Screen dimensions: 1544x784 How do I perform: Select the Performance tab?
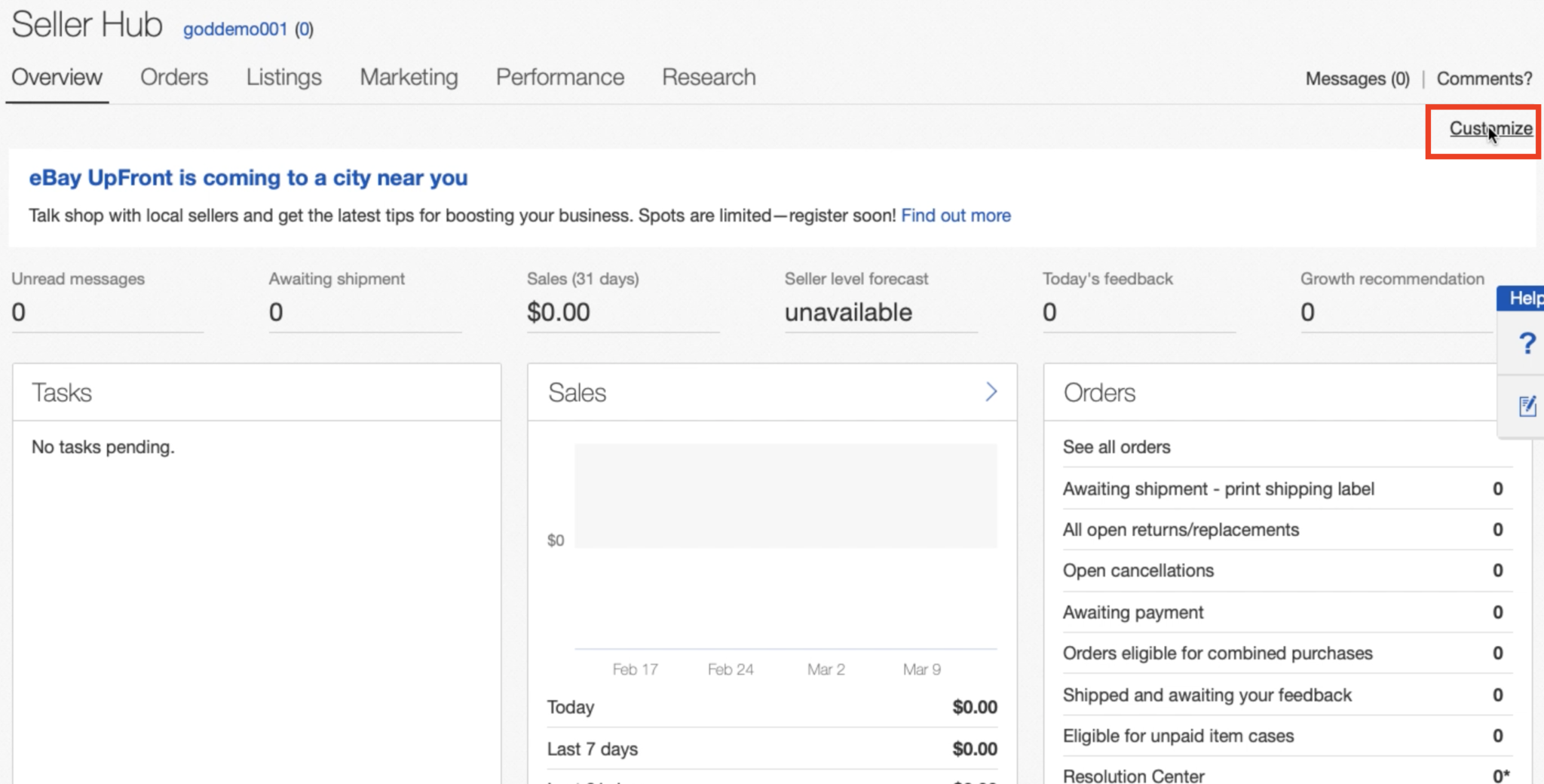click(x=559, y=78)
